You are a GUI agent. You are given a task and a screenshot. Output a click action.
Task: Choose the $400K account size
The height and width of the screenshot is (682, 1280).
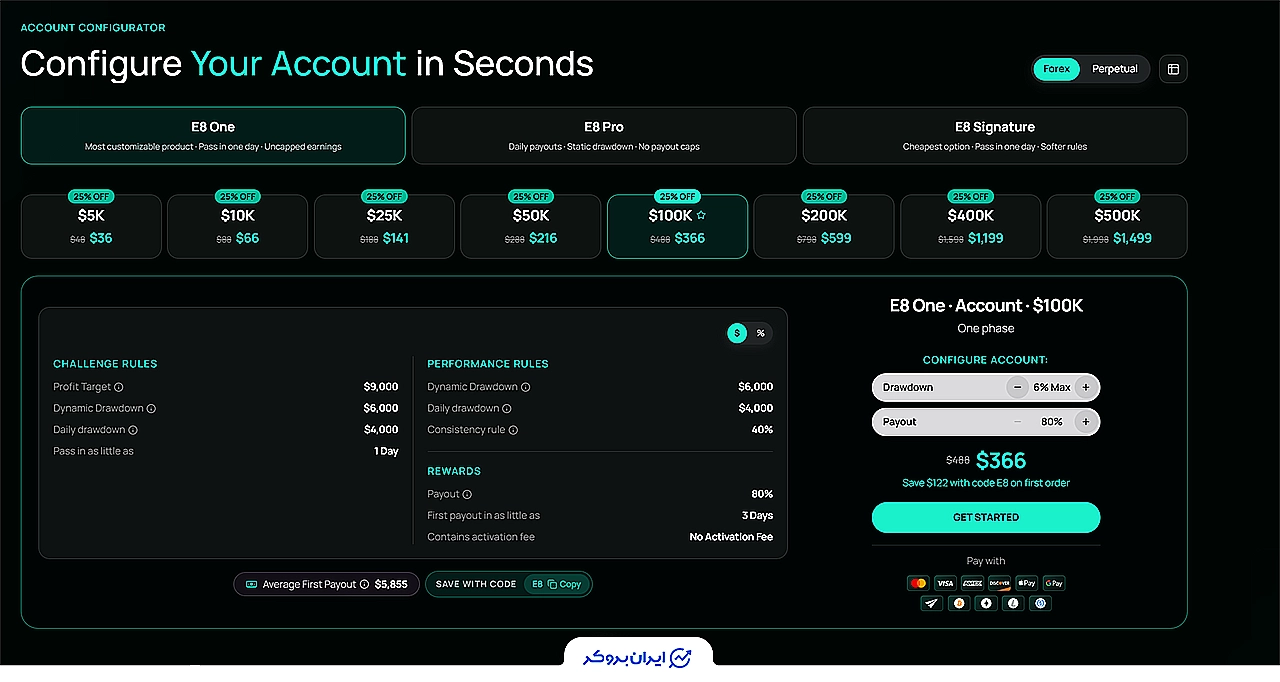pos(971,226)
